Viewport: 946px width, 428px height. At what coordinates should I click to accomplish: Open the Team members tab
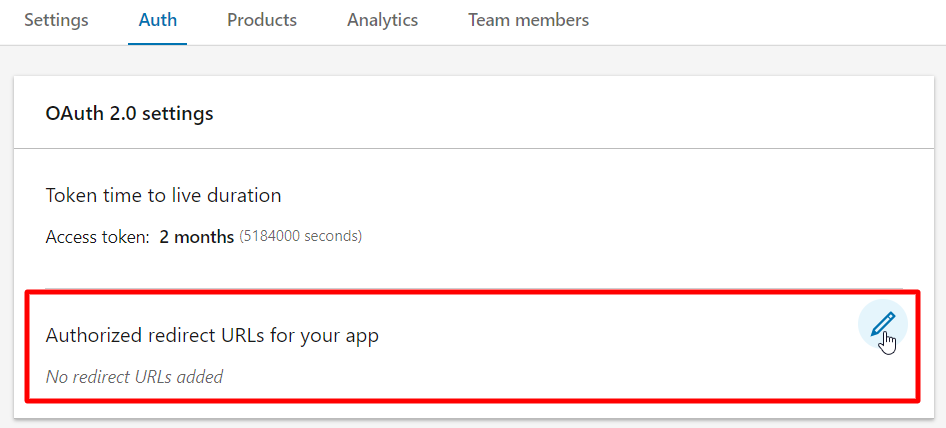coord(529,20)
